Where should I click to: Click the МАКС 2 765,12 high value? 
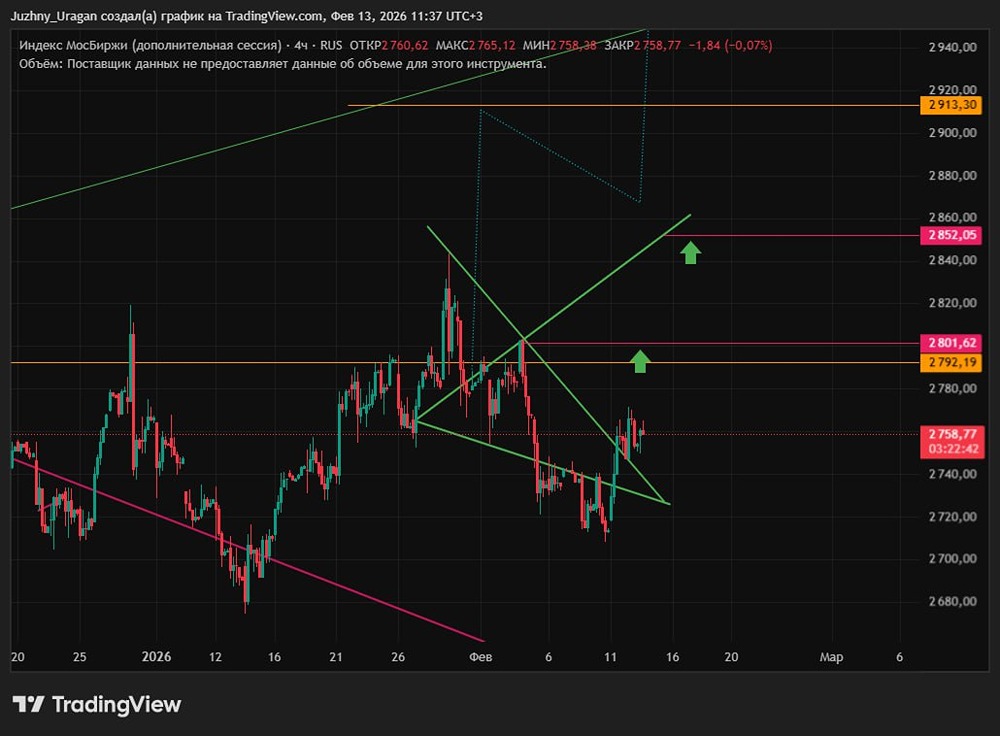pos(475,45)
